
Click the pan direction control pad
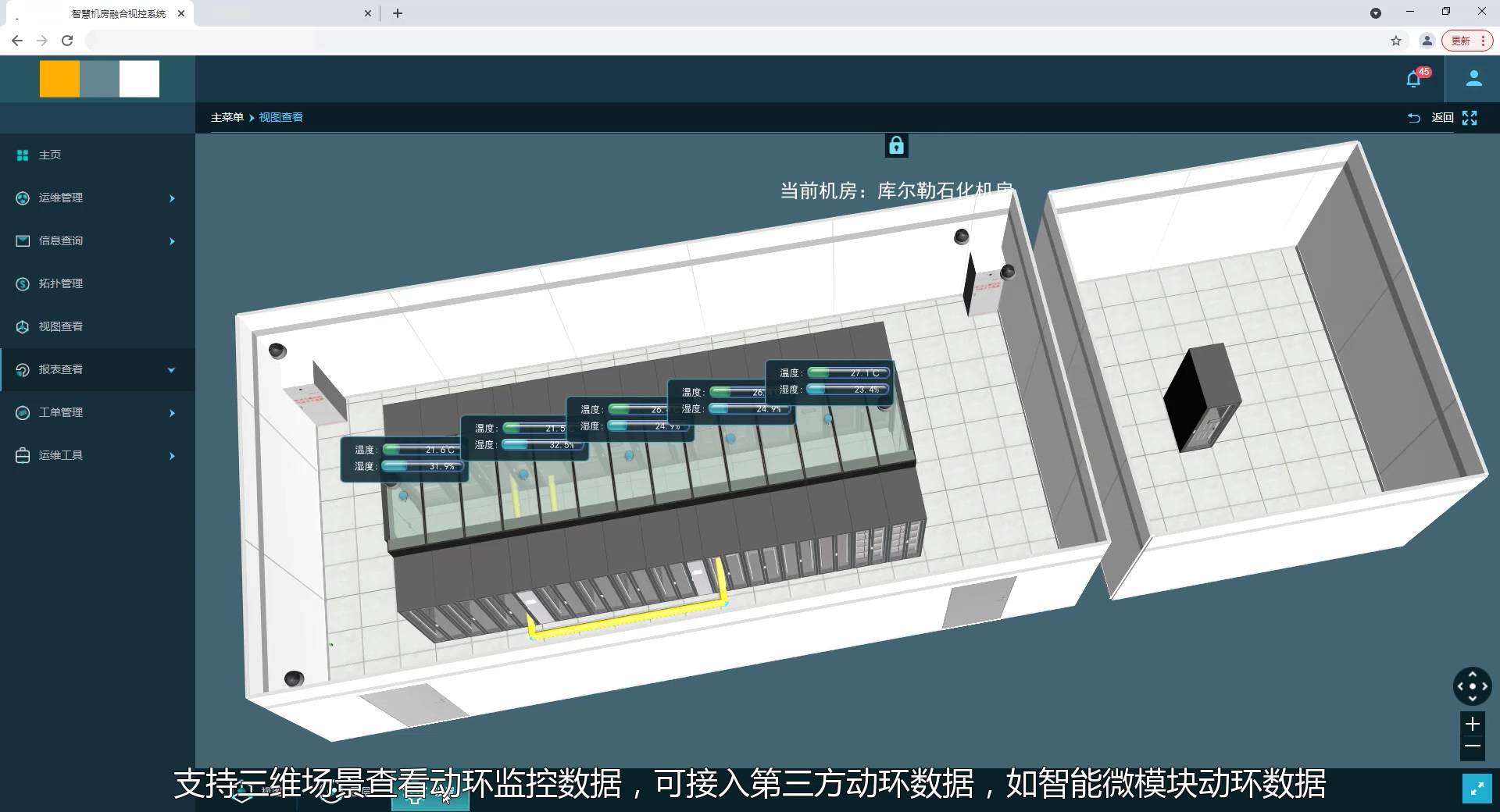(1473, 686)
